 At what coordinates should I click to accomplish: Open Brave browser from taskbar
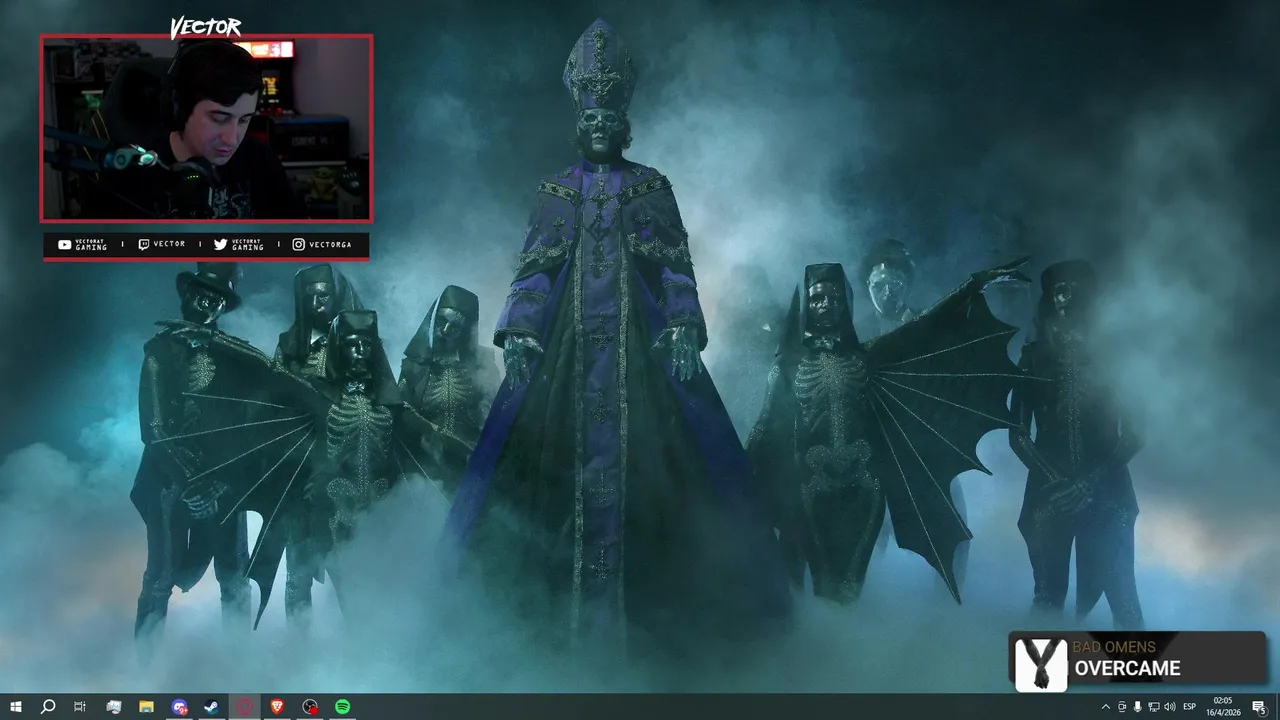click(x=277, y=707)
